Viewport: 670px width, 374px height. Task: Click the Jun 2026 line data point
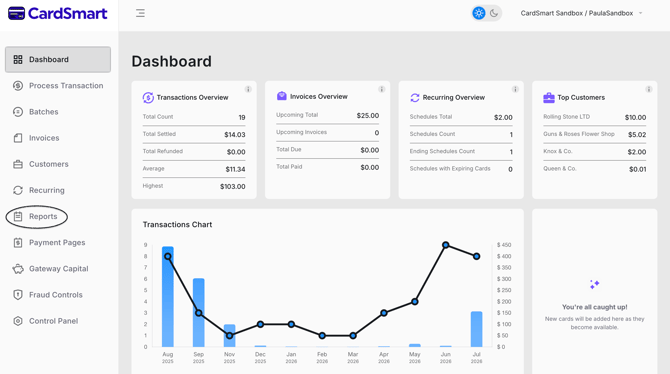446,245
